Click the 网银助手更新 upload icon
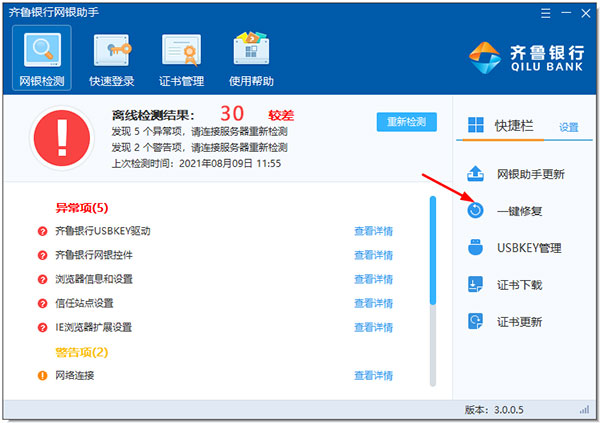Viewport: 600px width, 423px height. [x=475, y=174]
